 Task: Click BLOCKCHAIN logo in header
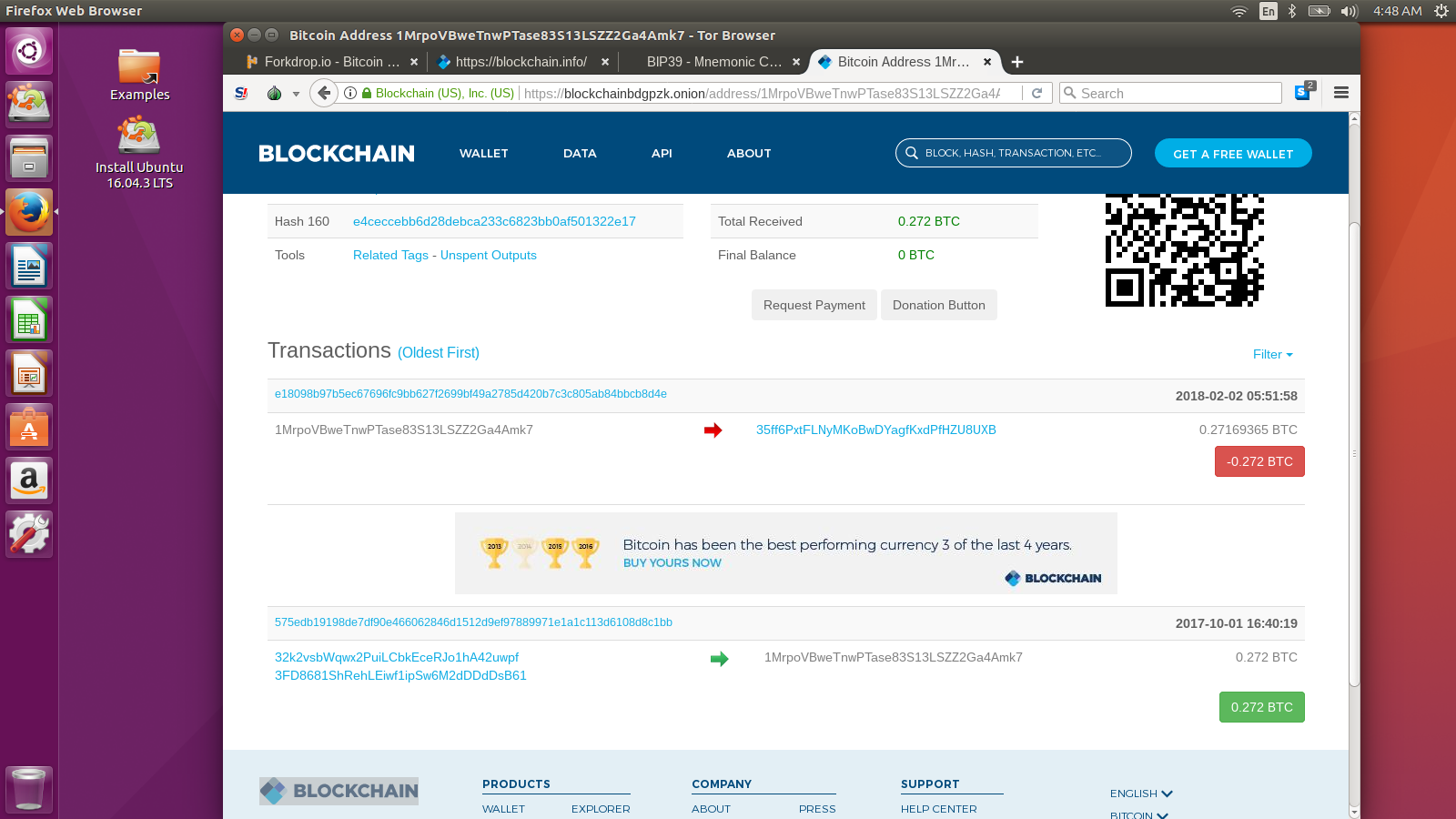coord(337,153)
